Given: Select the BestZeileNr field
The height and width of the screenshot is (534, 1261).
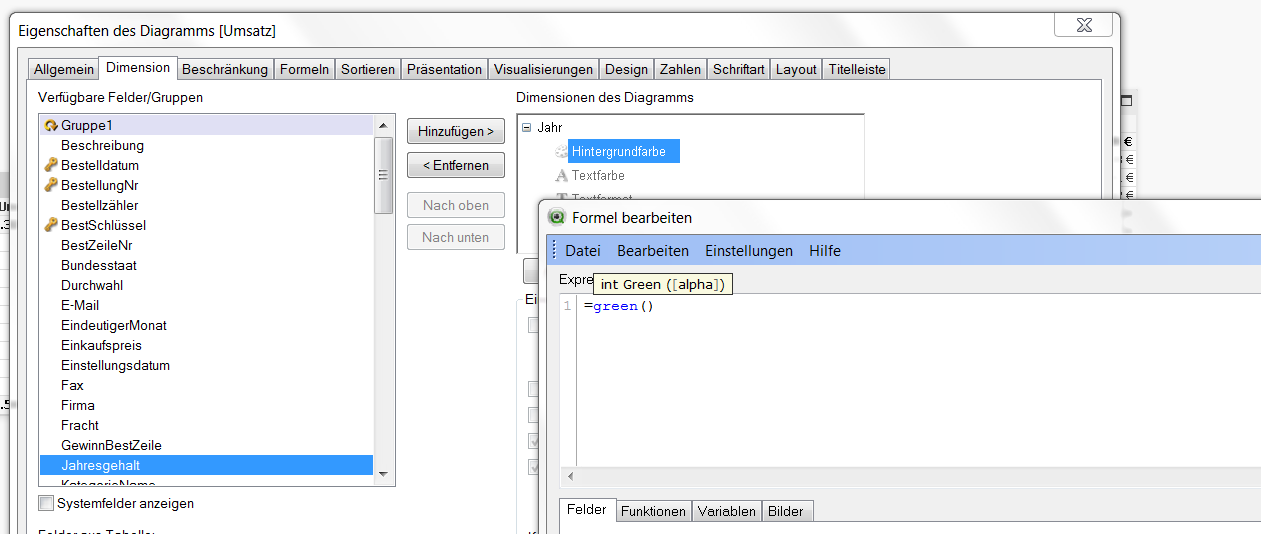Looking at the screenshot, I should (x=206, y=245).
